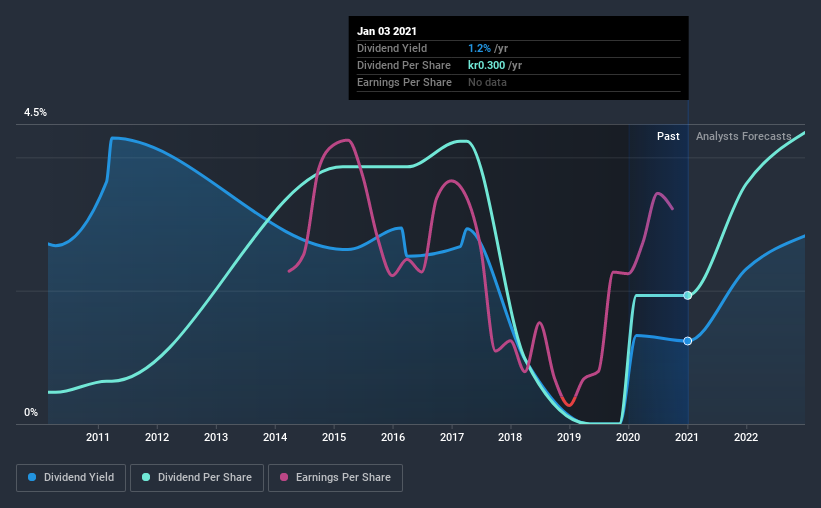Click the teal Dividend Per Share legend dot
The image size is (821, 508).
click(146, 477)
